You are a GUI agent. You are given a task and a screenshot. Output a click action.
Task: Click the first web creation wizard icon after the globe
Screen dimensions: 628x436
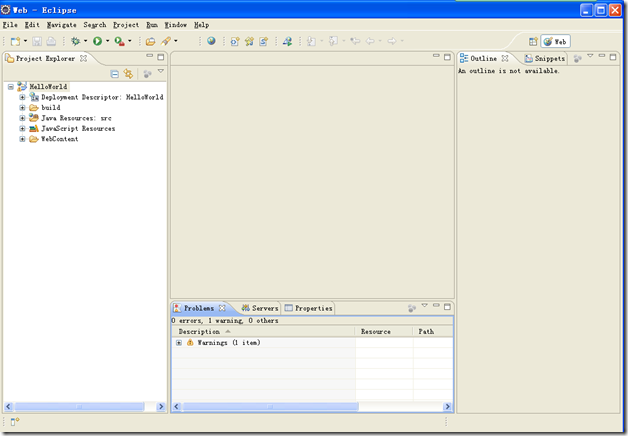tap(235, 41)
